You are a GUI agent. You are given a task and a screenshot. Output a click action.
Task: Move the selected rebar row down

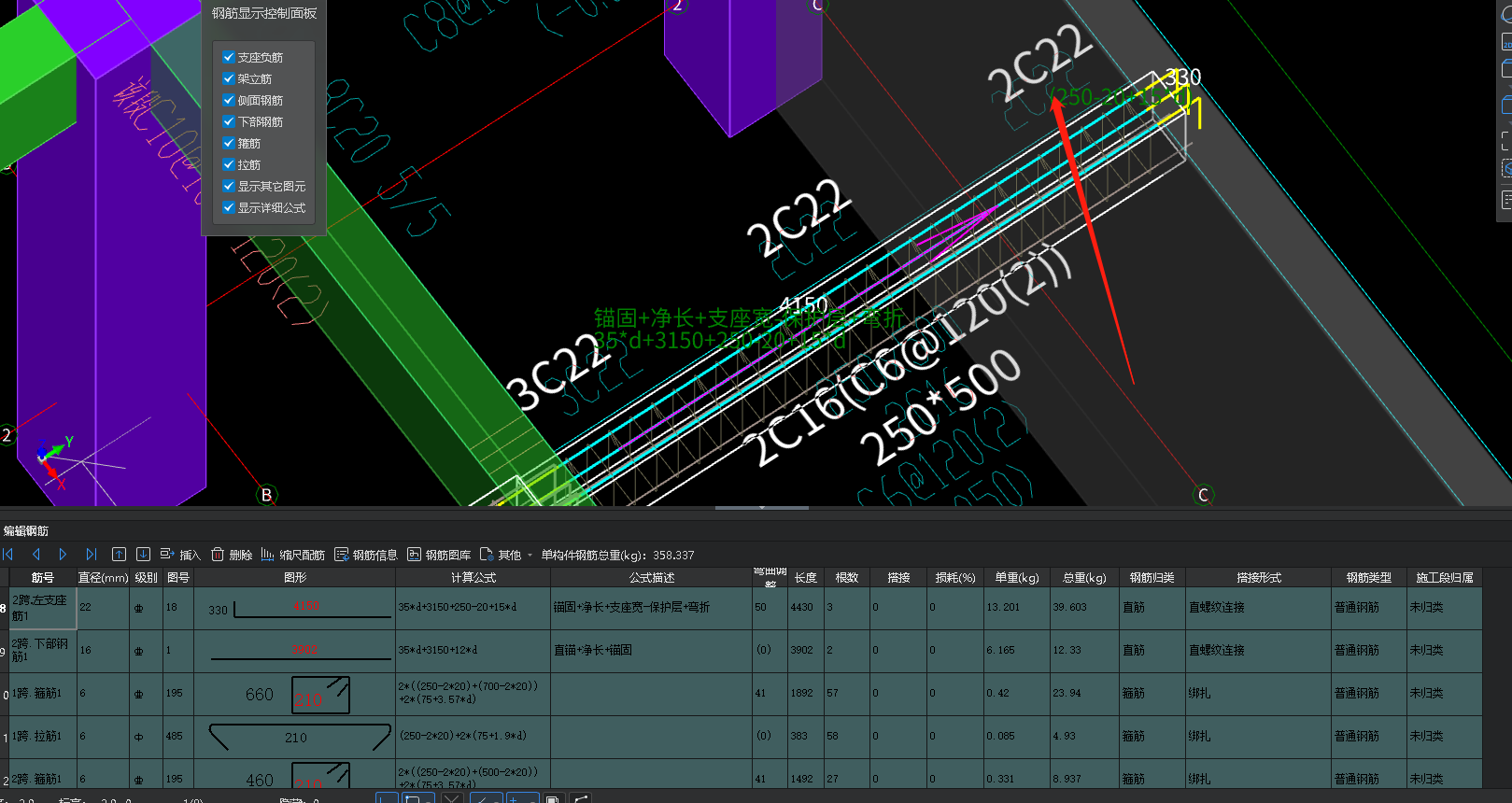pos(143,555)
